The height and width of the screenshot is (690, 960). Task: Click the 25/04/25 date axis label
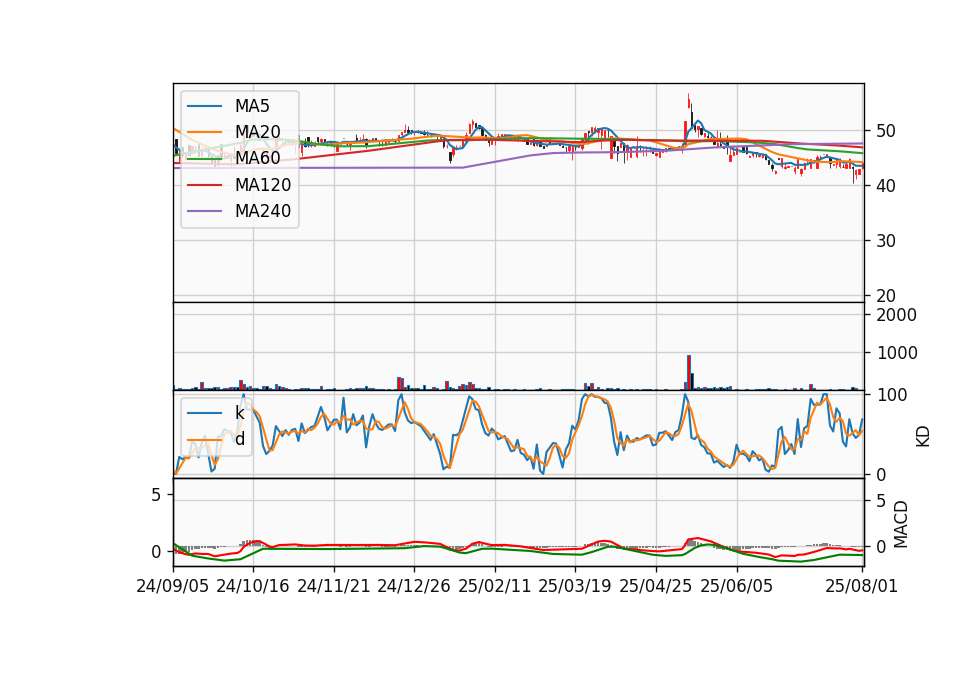pyautogui.click(x=656, y=586)
